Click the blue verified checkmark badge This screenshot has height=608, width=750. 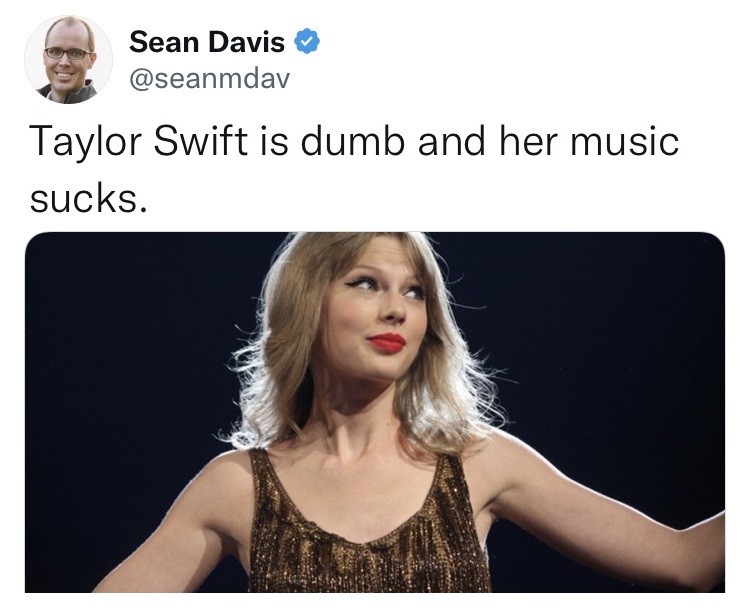pyautogui.click(x=306, y=42)
